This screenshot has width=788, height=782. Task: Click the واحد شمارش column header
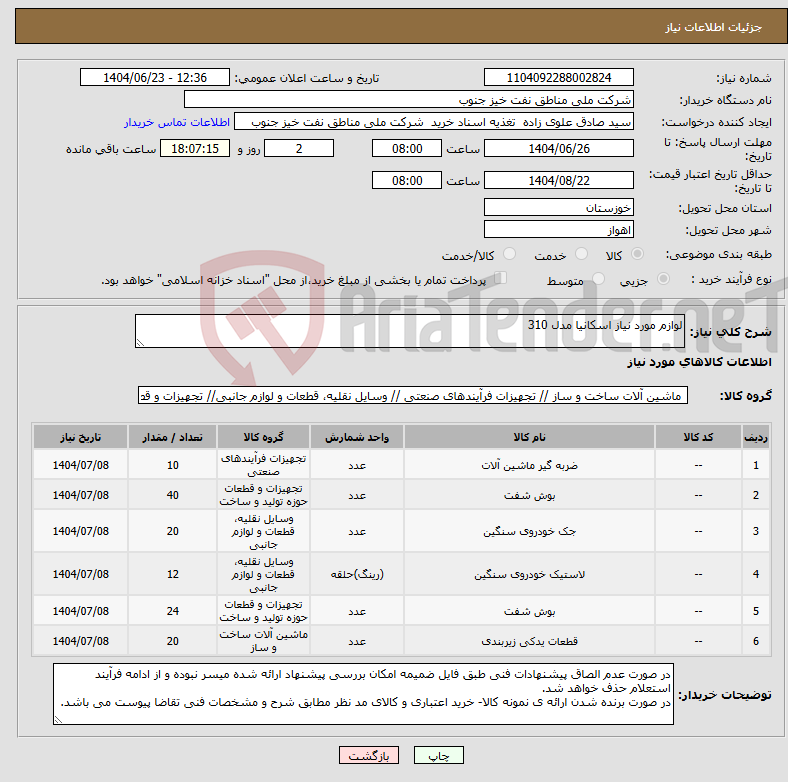point(357,437)
